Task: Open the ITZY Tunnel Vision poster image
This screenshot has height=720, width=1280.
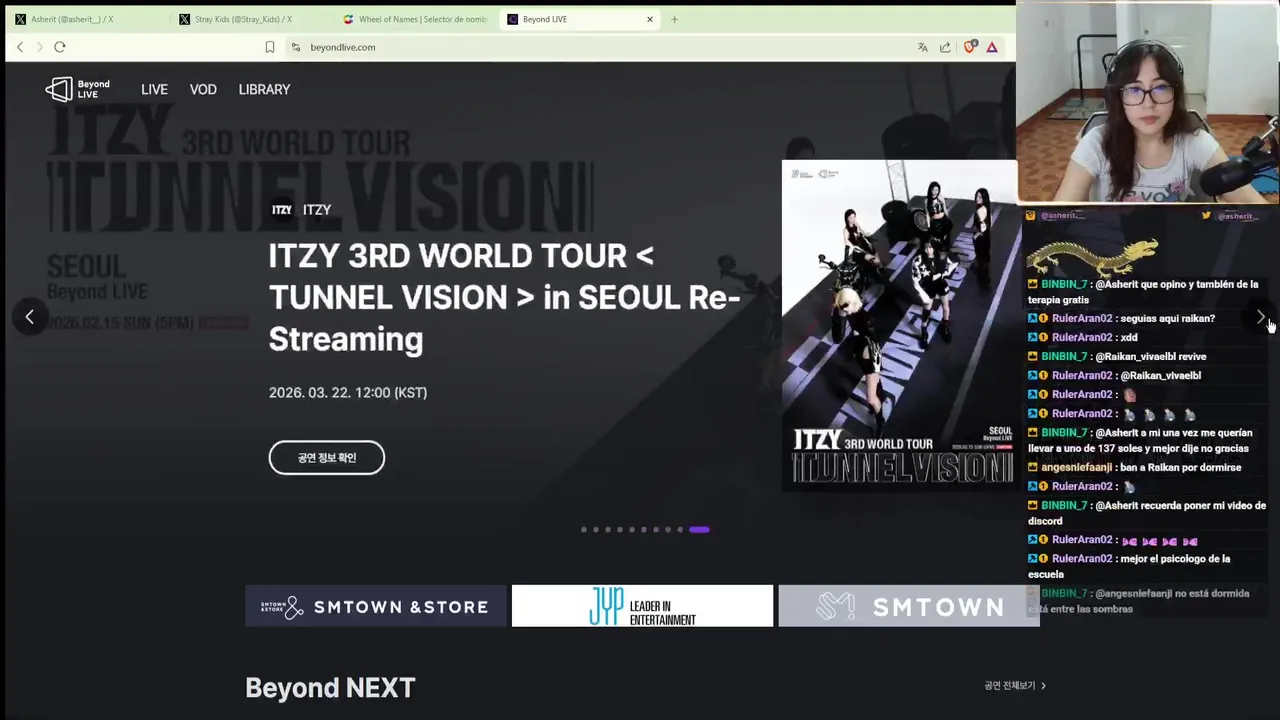Action: click(899, 325)
